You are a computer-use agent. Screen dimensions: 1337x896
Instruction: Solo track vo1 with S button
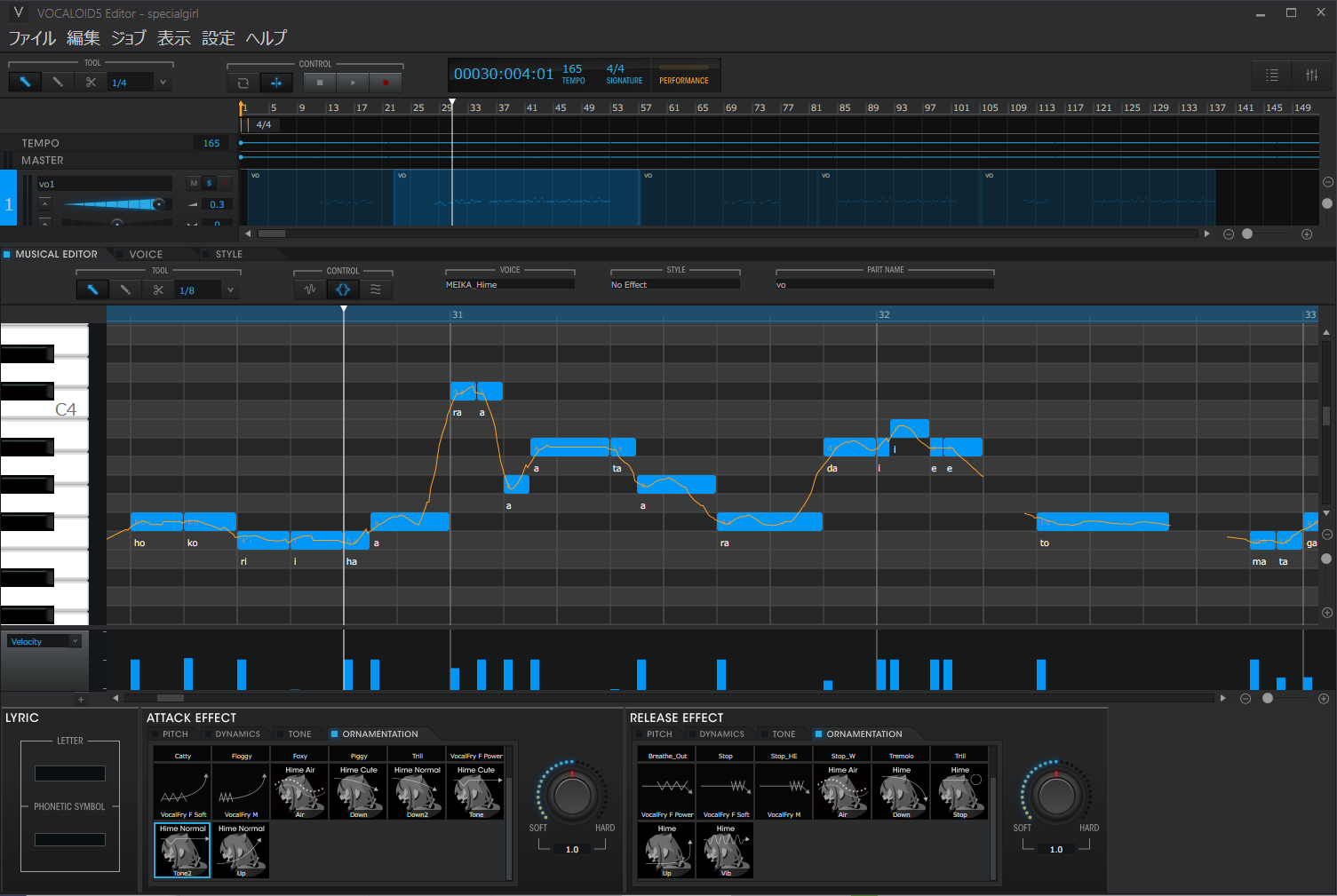(x=210, y=183)
